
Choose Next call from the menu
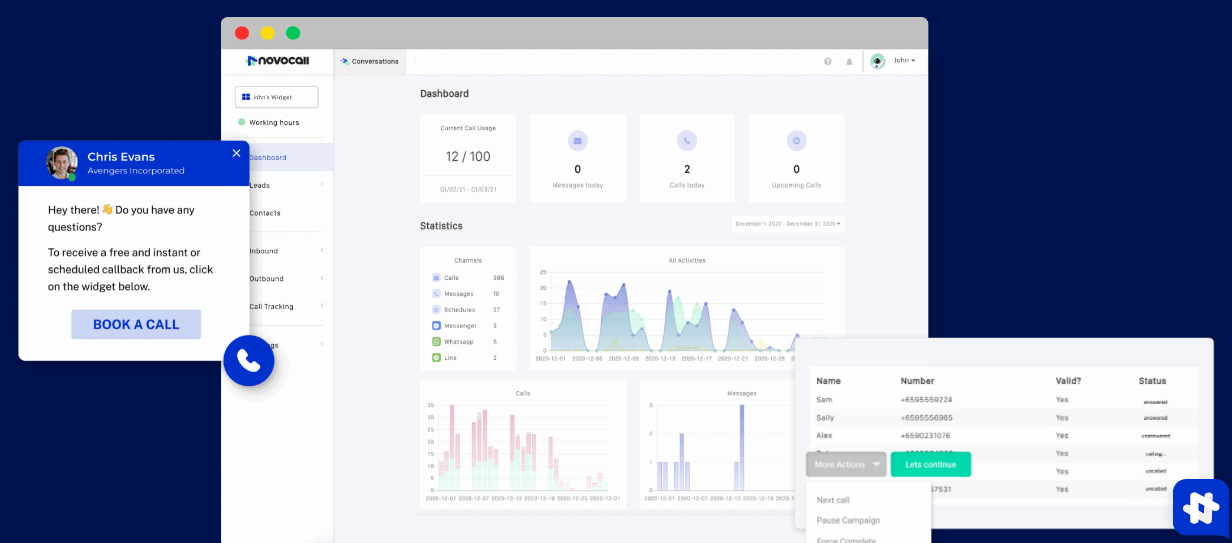coord(833,500)
